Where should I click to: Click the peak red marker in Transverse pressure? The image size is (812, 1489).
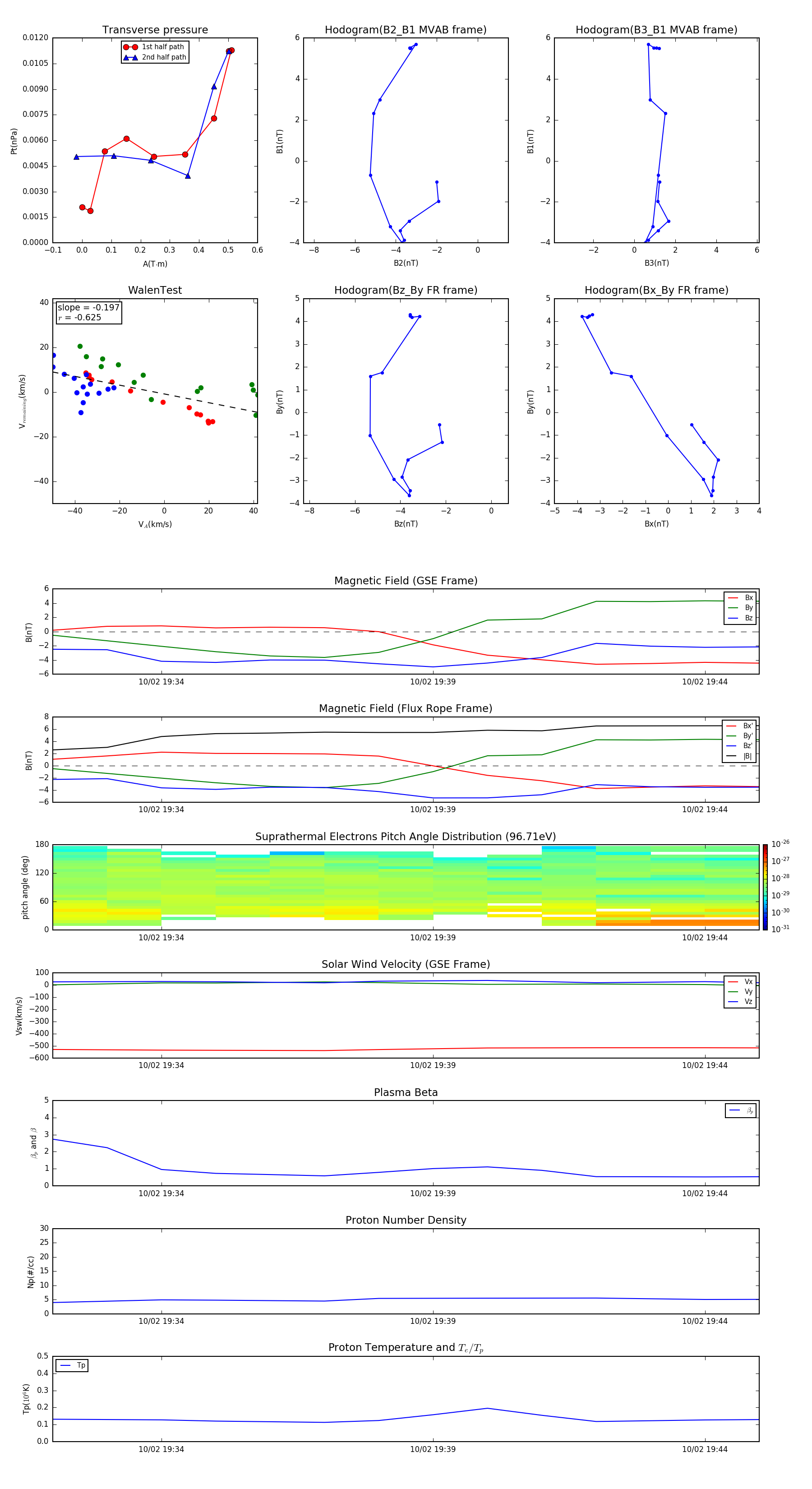(231, 50)
